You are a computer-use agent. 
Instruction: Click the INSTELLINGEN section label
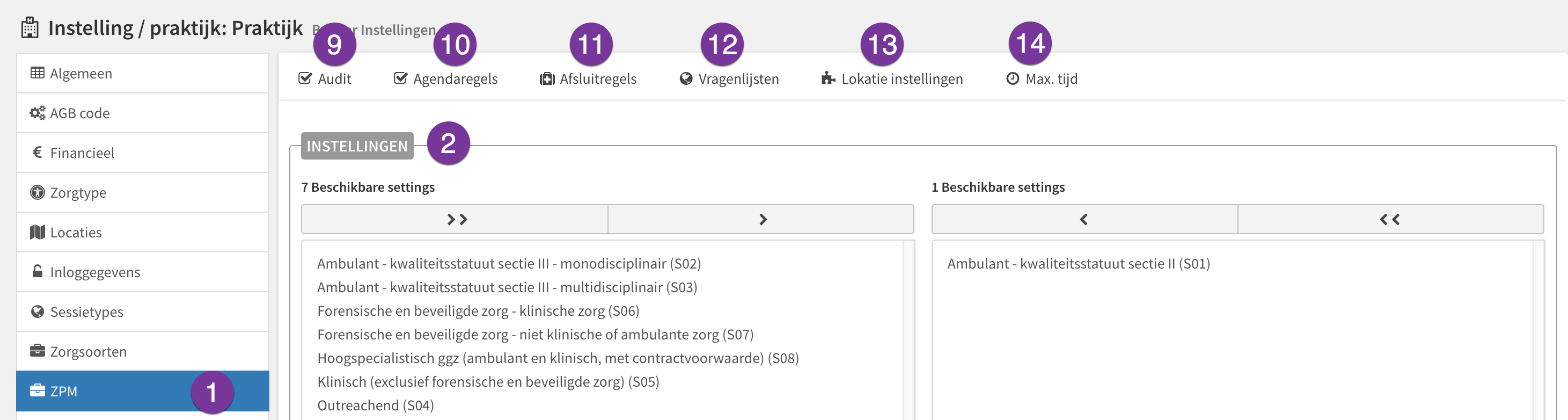(x=357, y=146)
